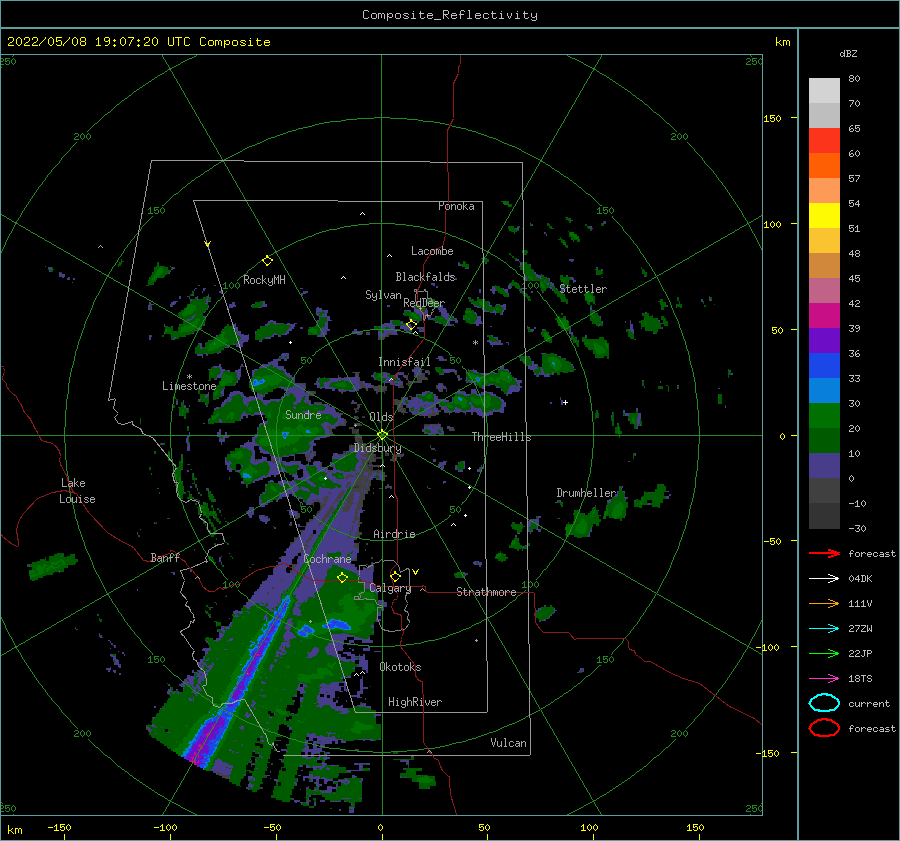Click the red forecast ellipse in legend
Viewport: 900px width, 841px height.
[x=824, y=728]
